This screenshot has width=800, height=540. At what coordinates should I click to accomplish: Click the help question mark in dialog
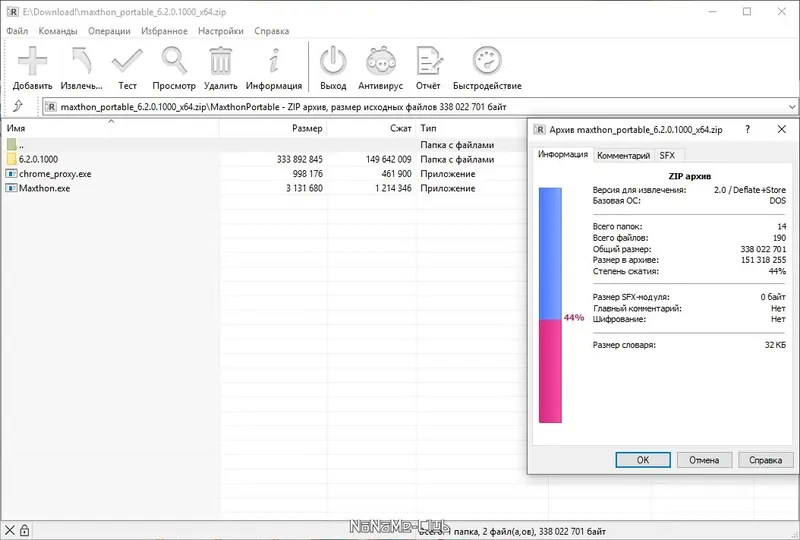tap(747, 129)
